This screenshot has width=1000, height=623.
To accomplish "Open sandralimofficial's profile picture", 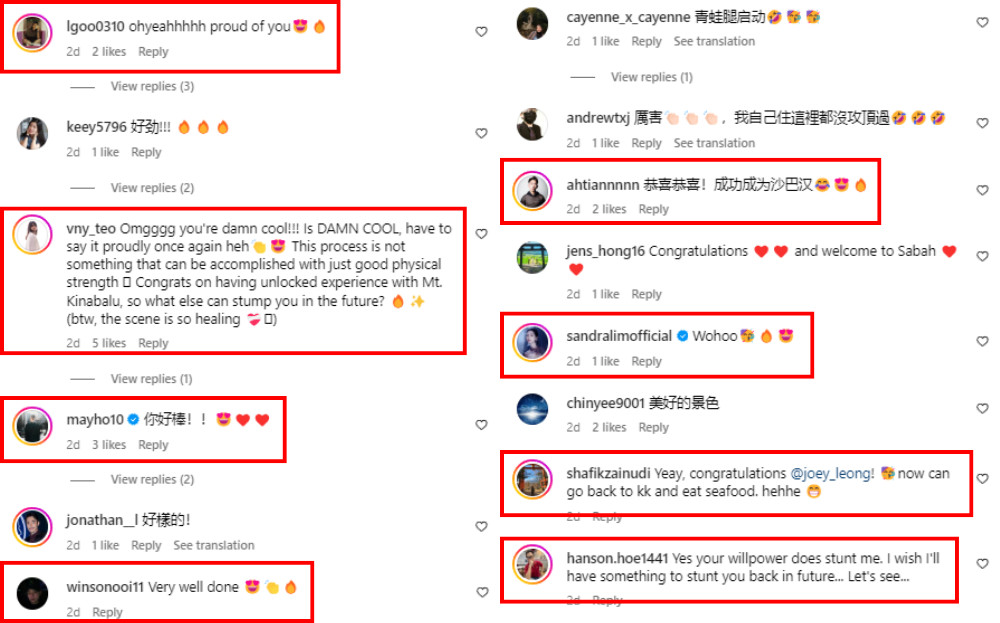I will [532, 342].
